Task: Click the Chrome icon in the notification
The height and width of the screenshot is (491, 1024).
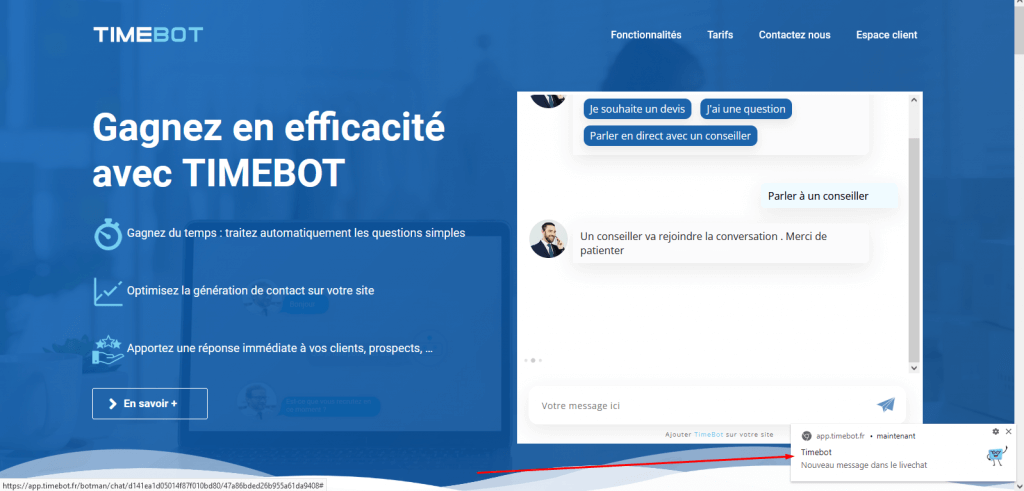Action: point(807,436)
